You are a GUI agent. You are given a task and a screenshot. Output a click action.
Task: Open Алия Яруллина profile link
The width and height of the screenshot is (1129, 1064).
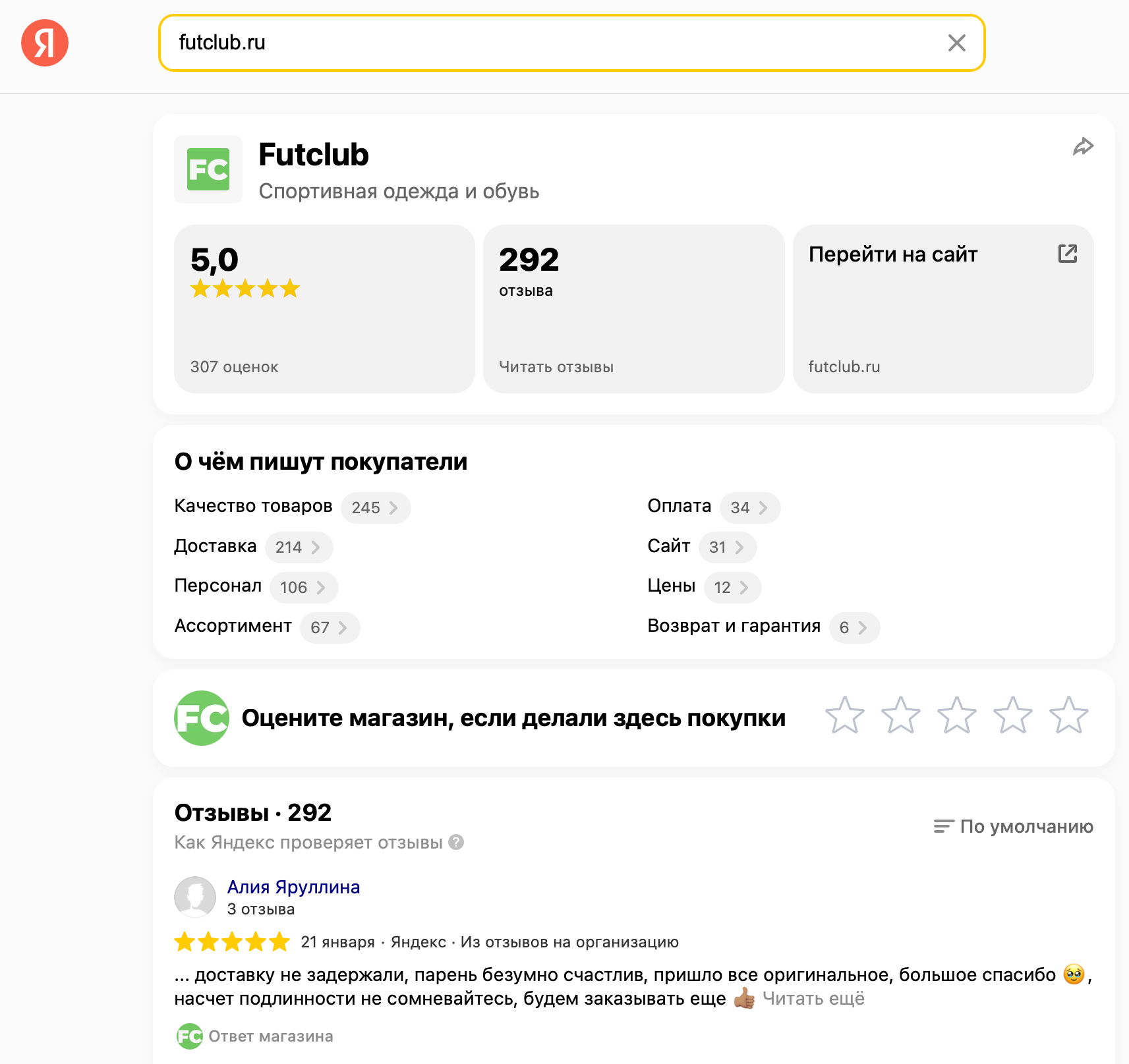[x=293, y=887]
